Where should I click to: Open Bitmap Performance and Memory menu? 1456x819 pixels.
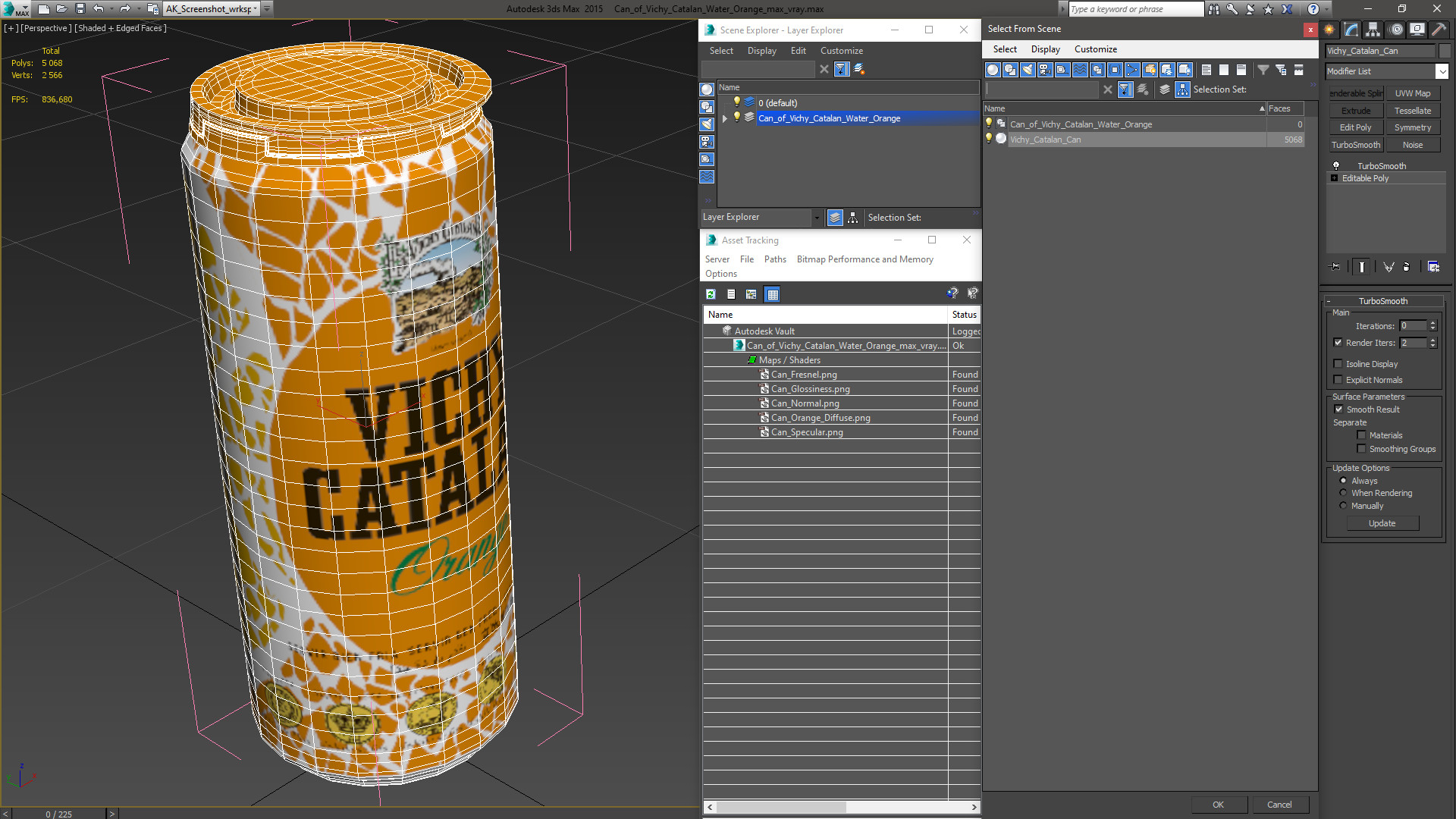pos(864,259)
